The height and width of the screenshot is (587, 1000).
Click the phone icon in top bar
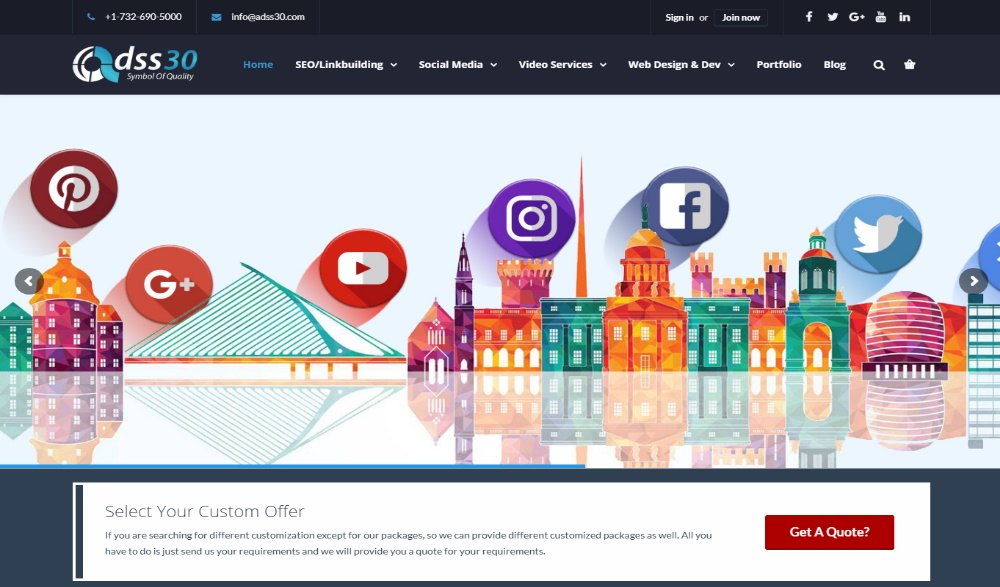(91, 17)
